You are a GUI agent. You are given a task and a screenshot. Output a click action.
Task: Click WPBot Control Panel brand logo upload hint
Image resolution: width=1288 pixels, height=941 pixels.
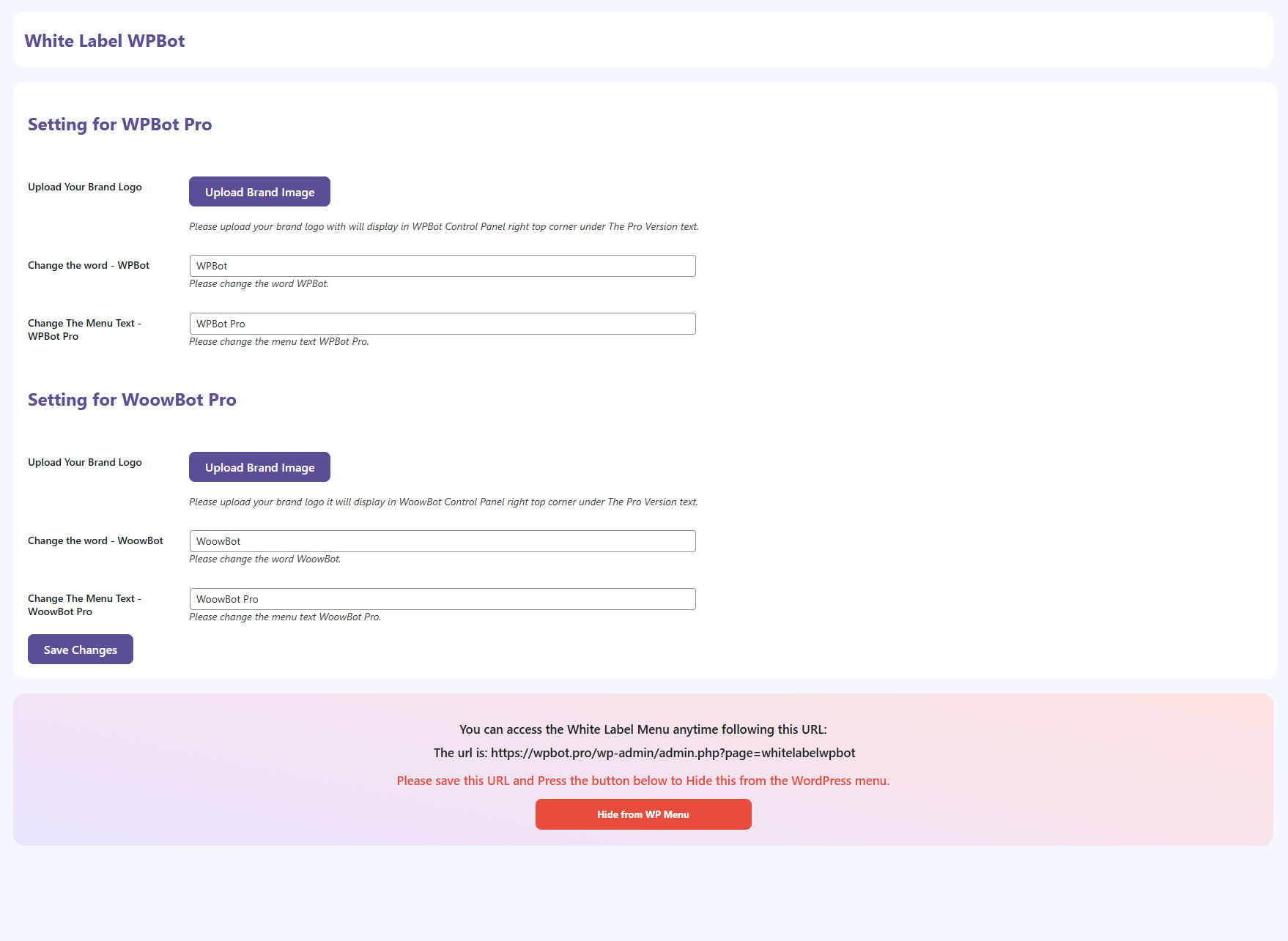point(444,227)
